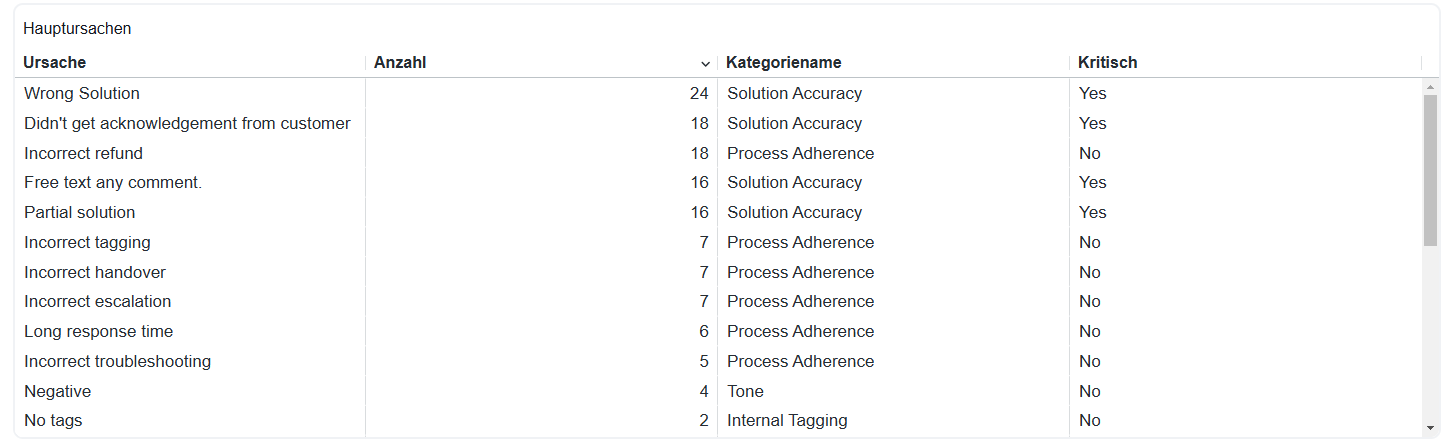Sort by Anzahl column header
Viewport: 1447px width, 443px height.
pos(400,62)
